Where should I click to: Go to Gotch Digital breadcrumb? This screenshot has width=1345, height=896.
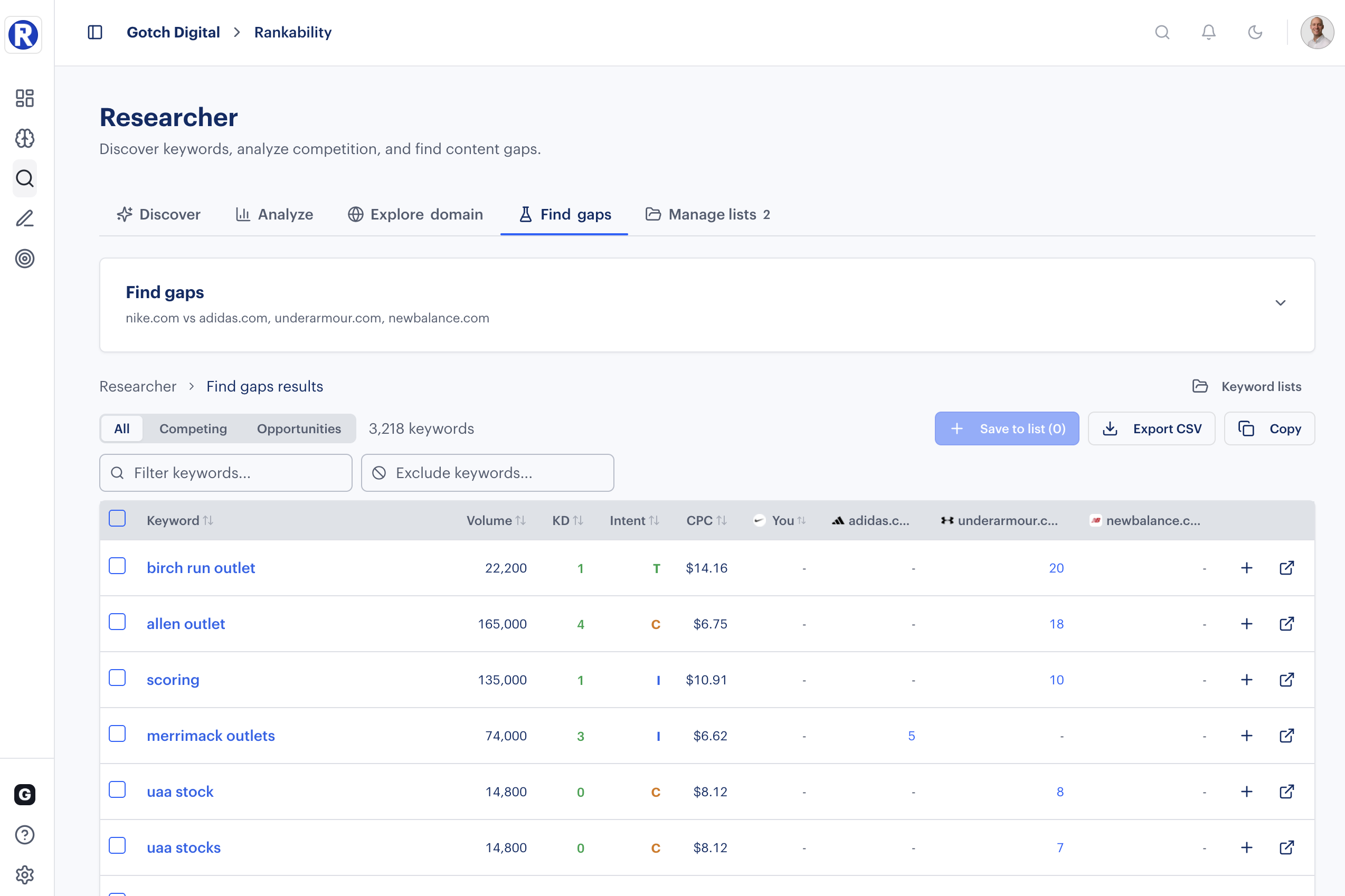click(x=173, y=33)
